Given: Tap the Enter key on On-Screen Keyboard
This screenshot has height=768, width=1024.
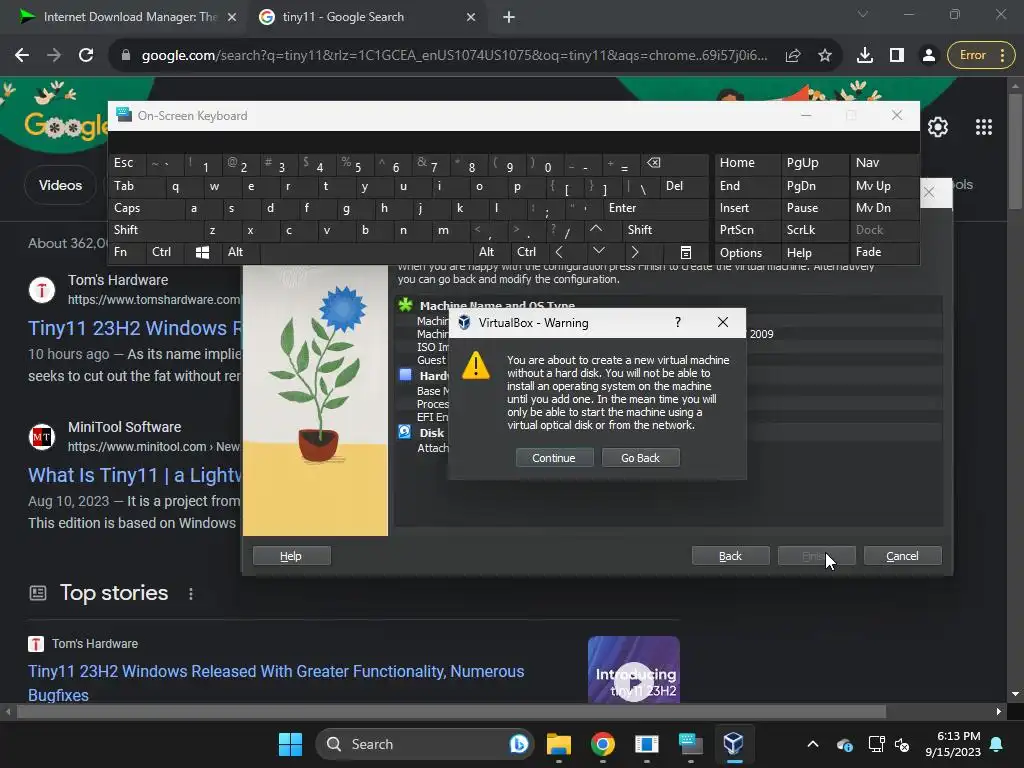Looking at the screenshot, I should point(654,208).
